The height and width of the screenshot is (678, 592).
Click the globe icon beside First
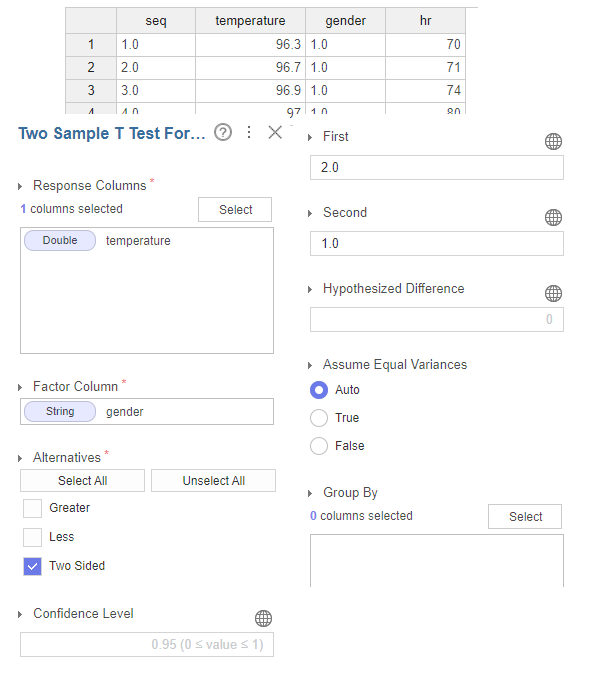(553, 141)
